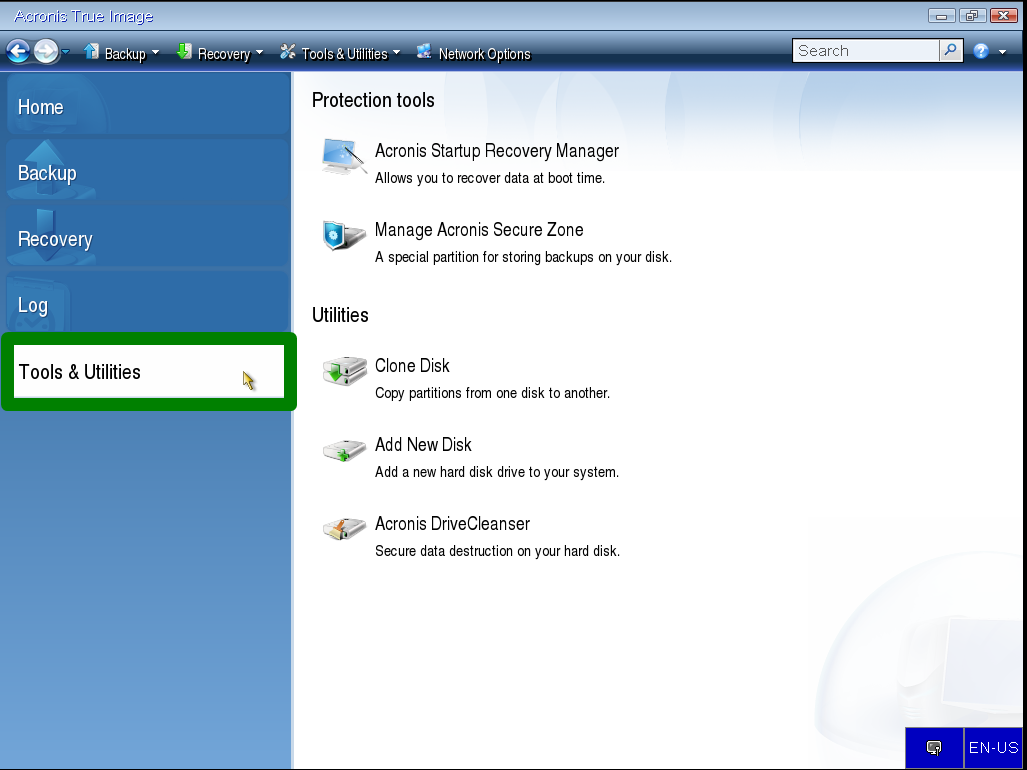
Task: Expand the Tools & Utilities toolbar dropdown
Action: 396,53
